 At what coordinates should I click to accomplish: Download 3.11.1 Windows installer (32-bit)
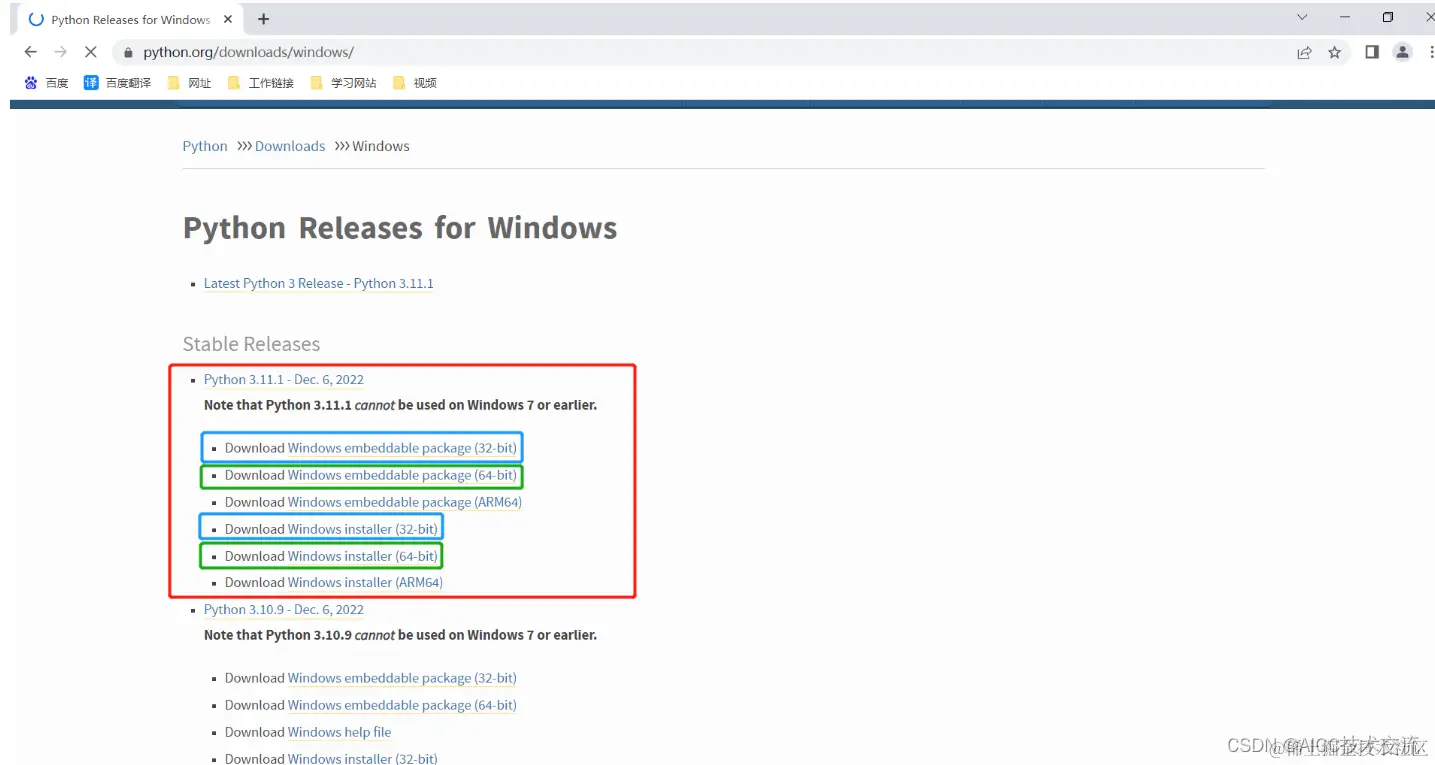point(362,529)
